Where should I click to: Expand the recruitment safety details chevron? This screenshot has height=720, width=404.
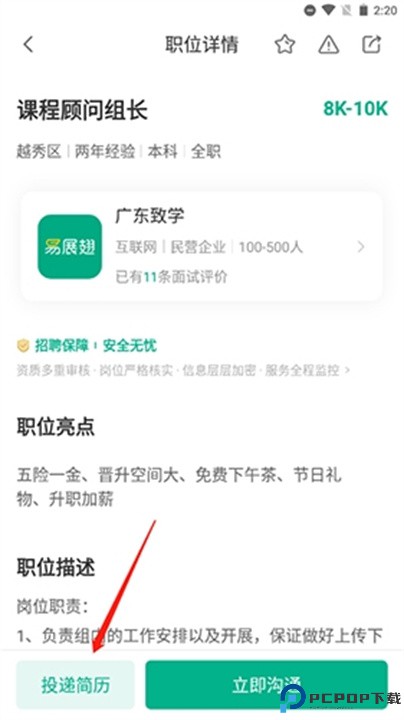tap(347, 370)
